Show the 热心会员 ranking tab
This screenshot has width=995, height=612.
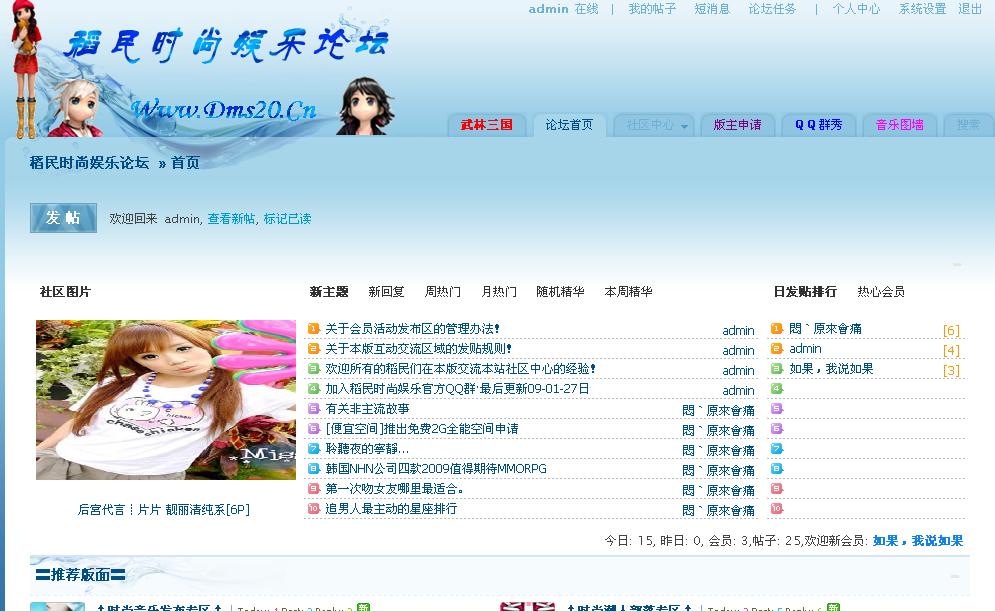[x=881, y=292]
